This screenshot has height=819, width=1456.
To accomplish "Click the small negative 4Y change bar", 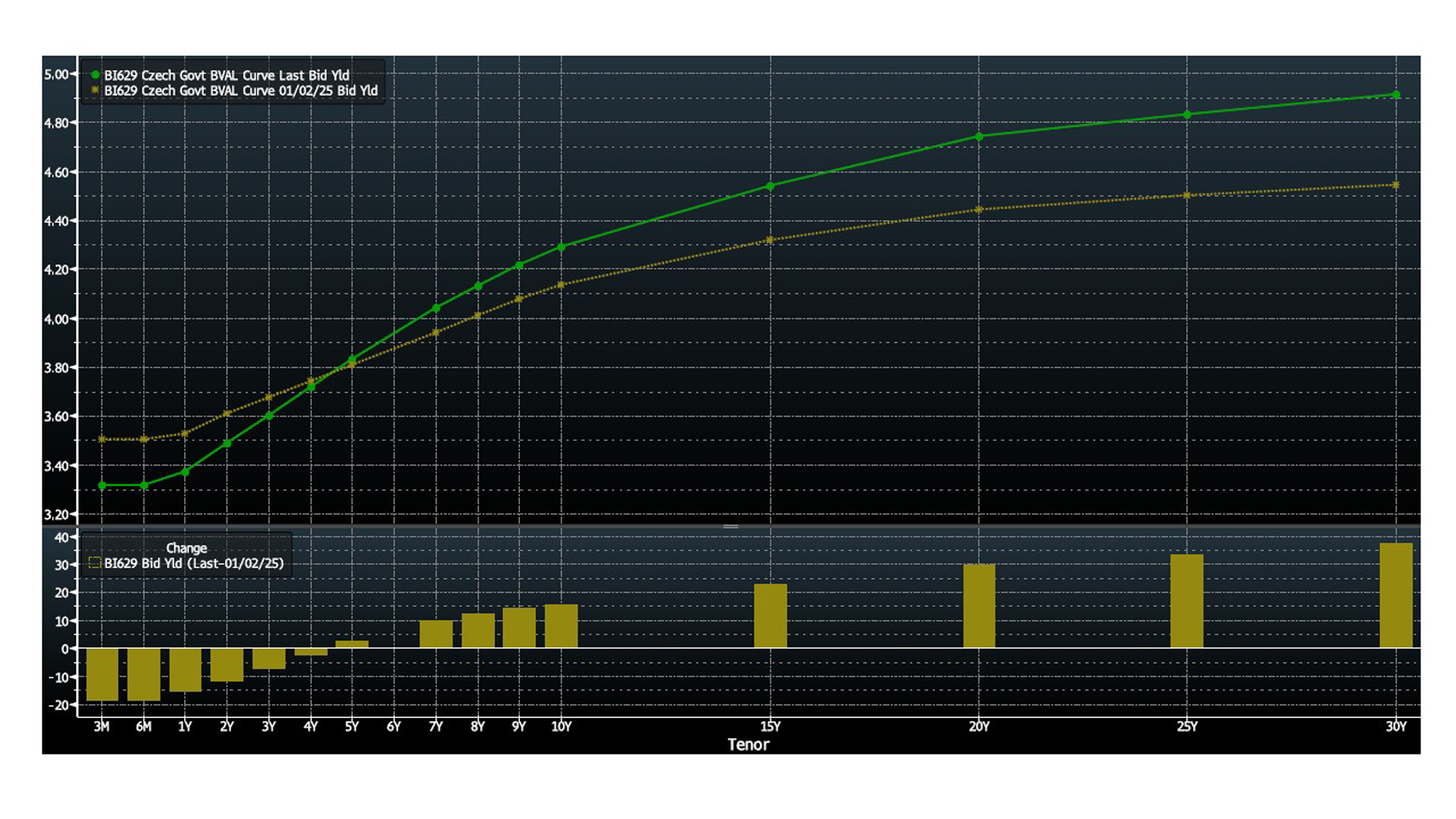I will (x=310, y=652).
